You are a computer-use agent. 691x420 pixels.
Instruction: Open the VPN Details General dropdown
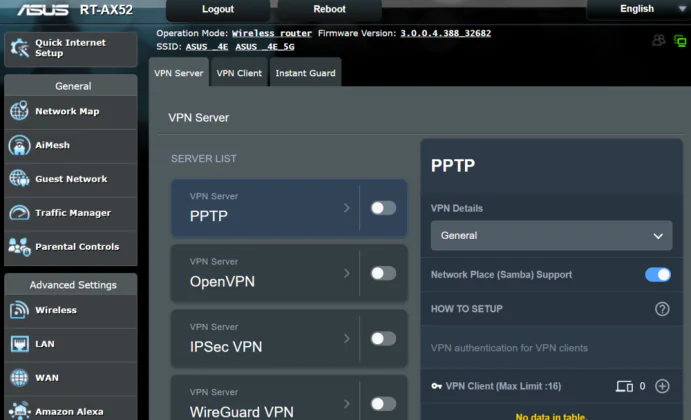click(551, 236)
